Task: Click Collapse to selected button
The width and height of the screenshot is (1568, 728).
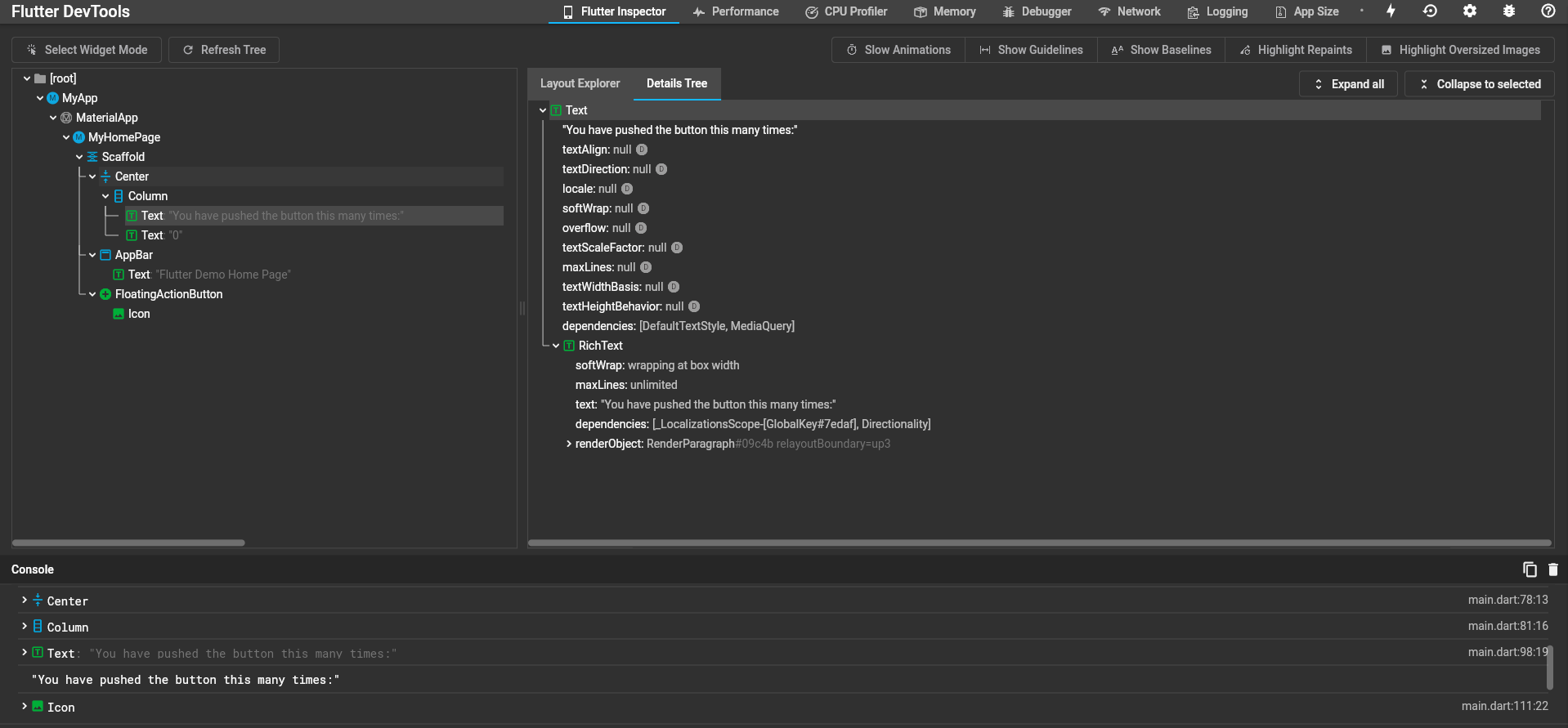Action: [1480, 84]
